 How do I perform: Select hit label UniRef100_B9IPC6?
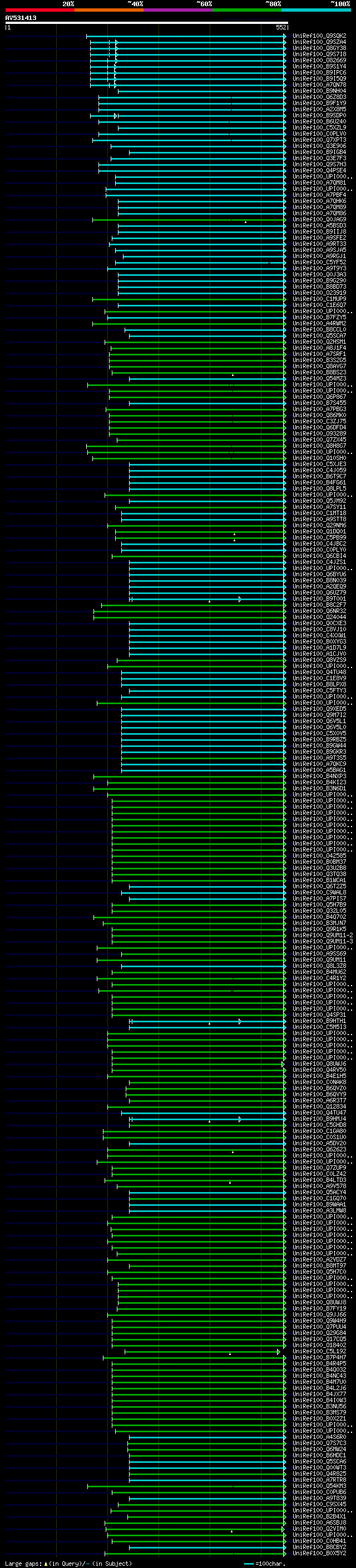coord(319,72)
